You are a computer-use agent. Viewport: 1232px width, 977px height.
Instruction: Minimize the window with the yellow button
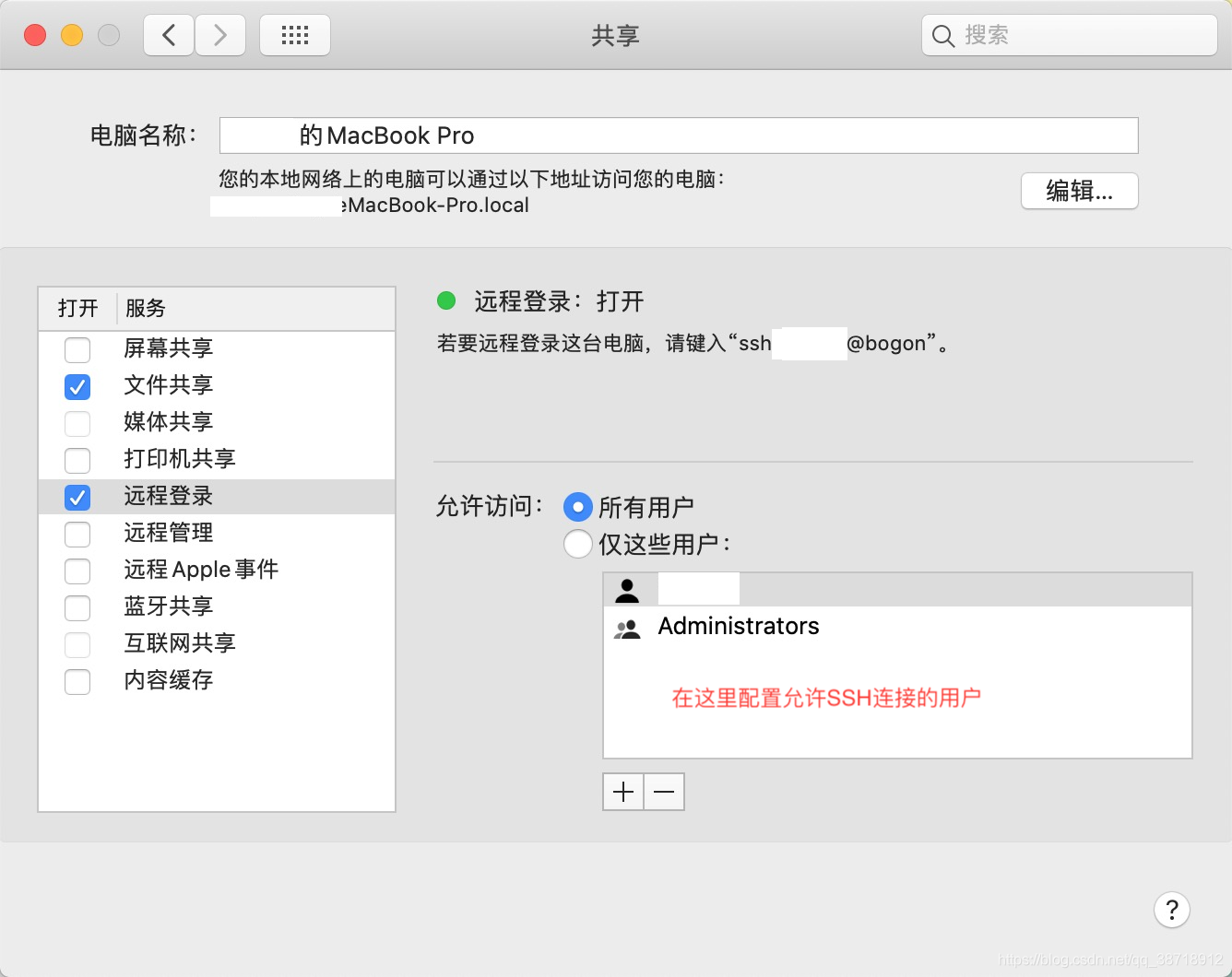(x=72, y=35)
